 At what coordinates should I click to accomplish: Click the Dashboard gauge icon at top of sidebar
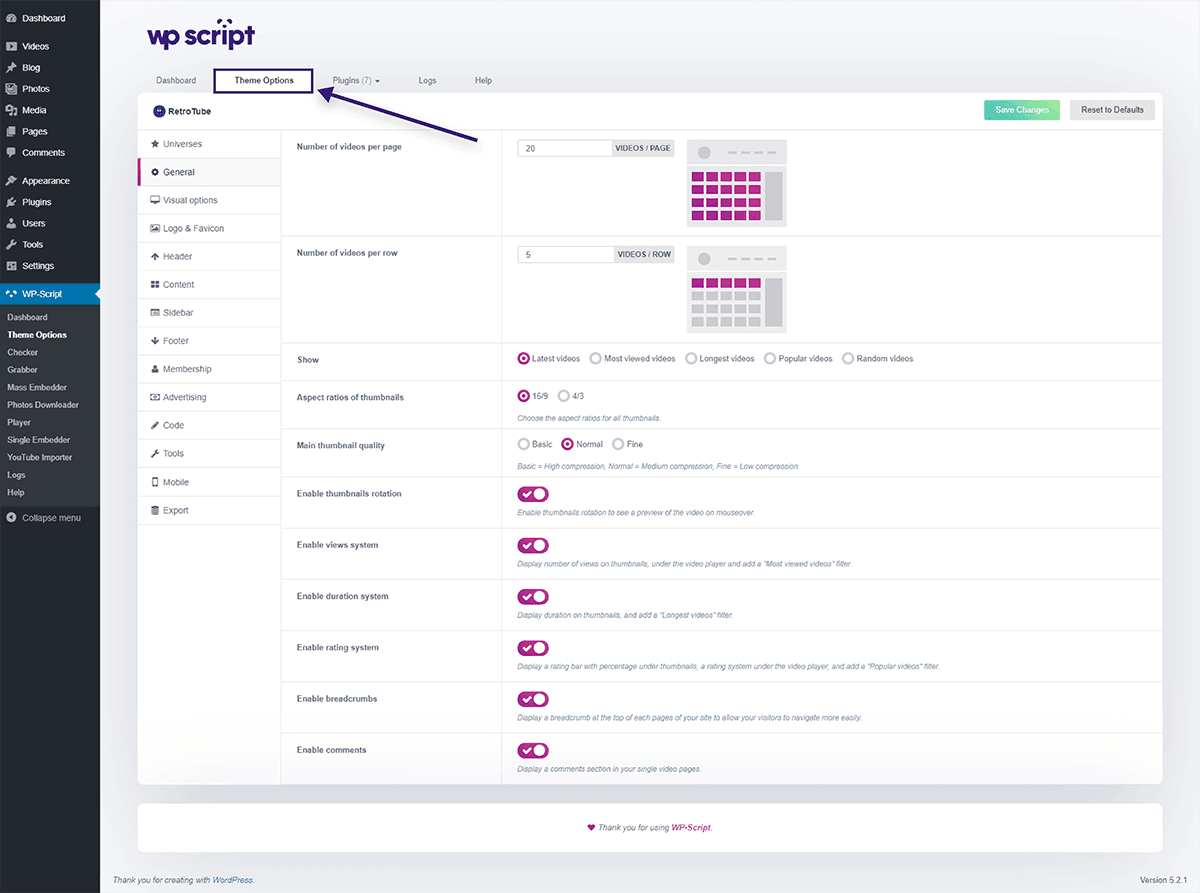[x=11, y=18]
